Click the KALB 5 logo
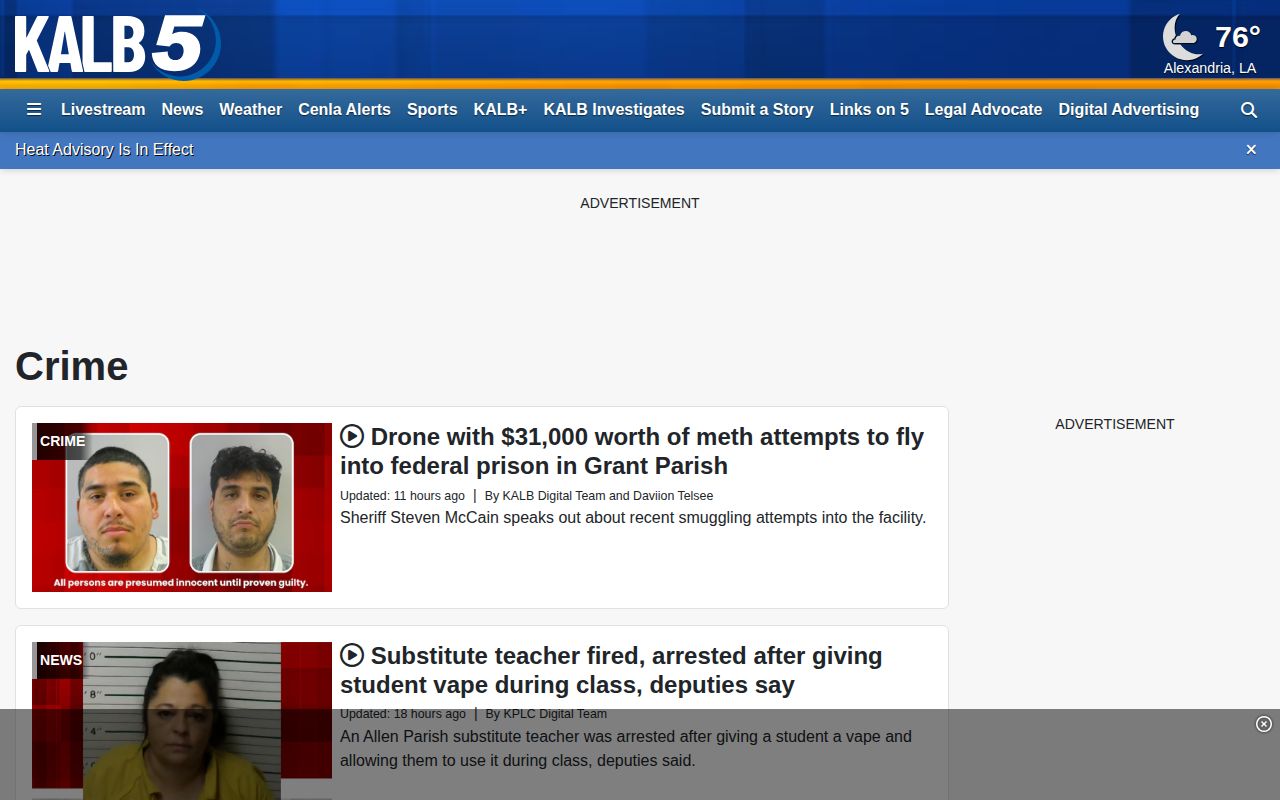 [x=117, y=46]
